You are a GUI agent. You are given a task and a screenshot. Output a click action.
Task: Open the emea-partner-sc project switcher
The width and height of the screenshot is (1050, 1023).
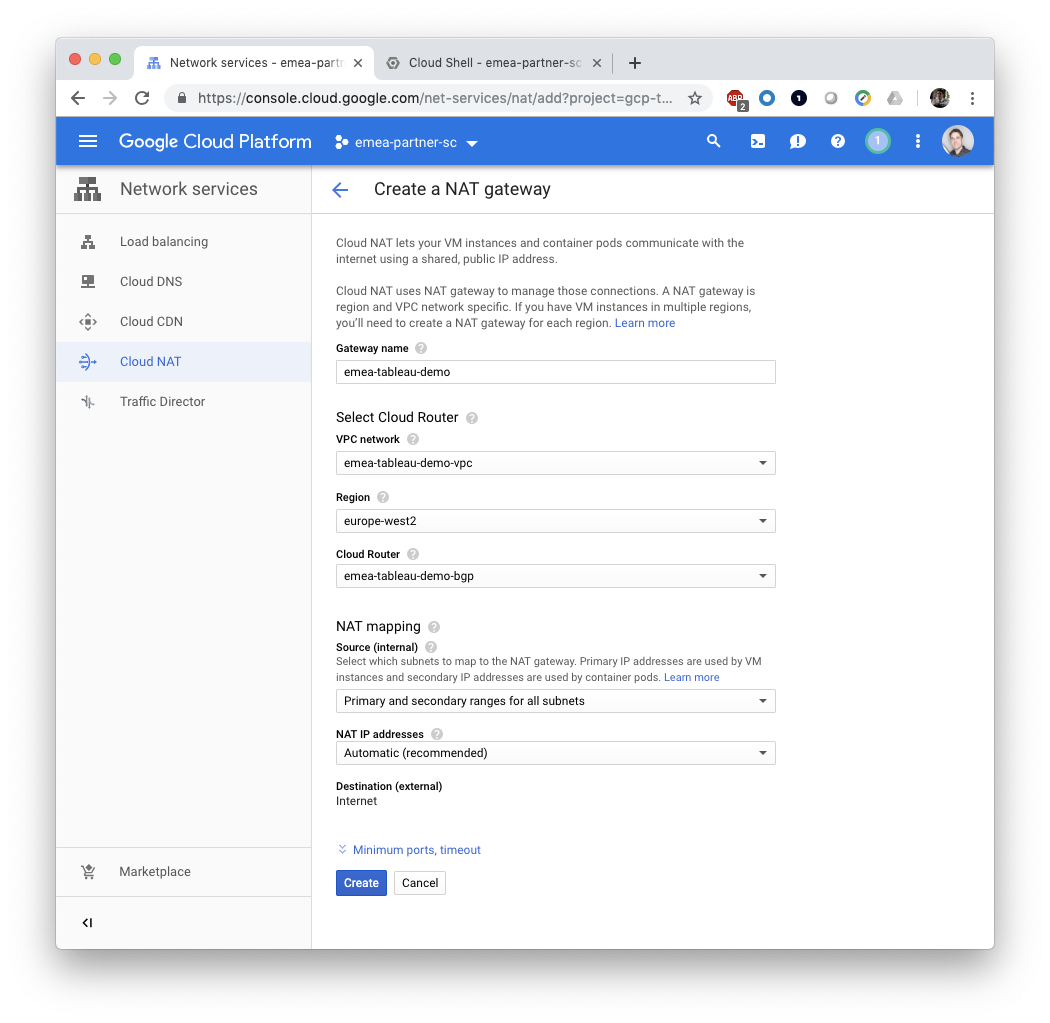pyautogui.click(x=405, y=141)
